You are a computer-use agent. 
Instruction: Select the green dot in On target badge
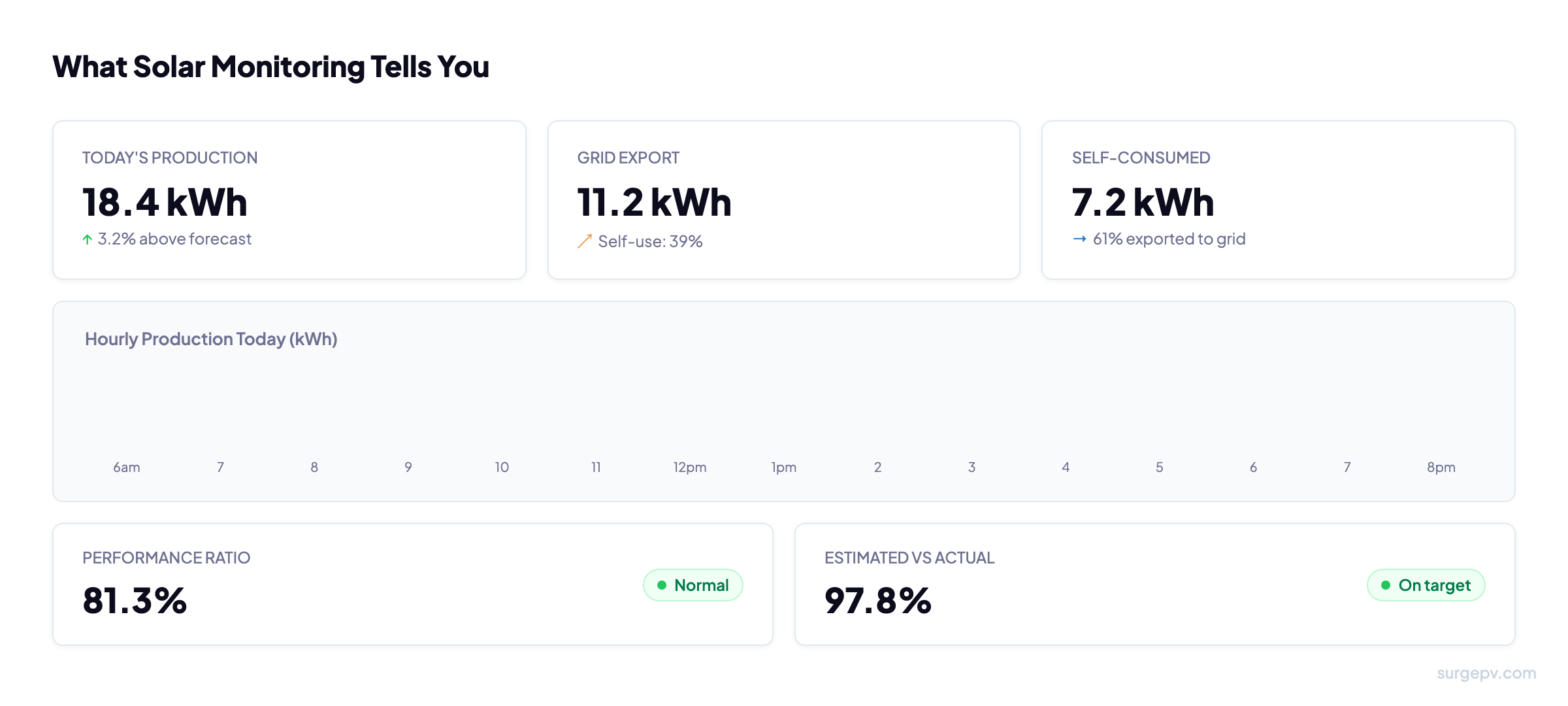point(1385,585)
